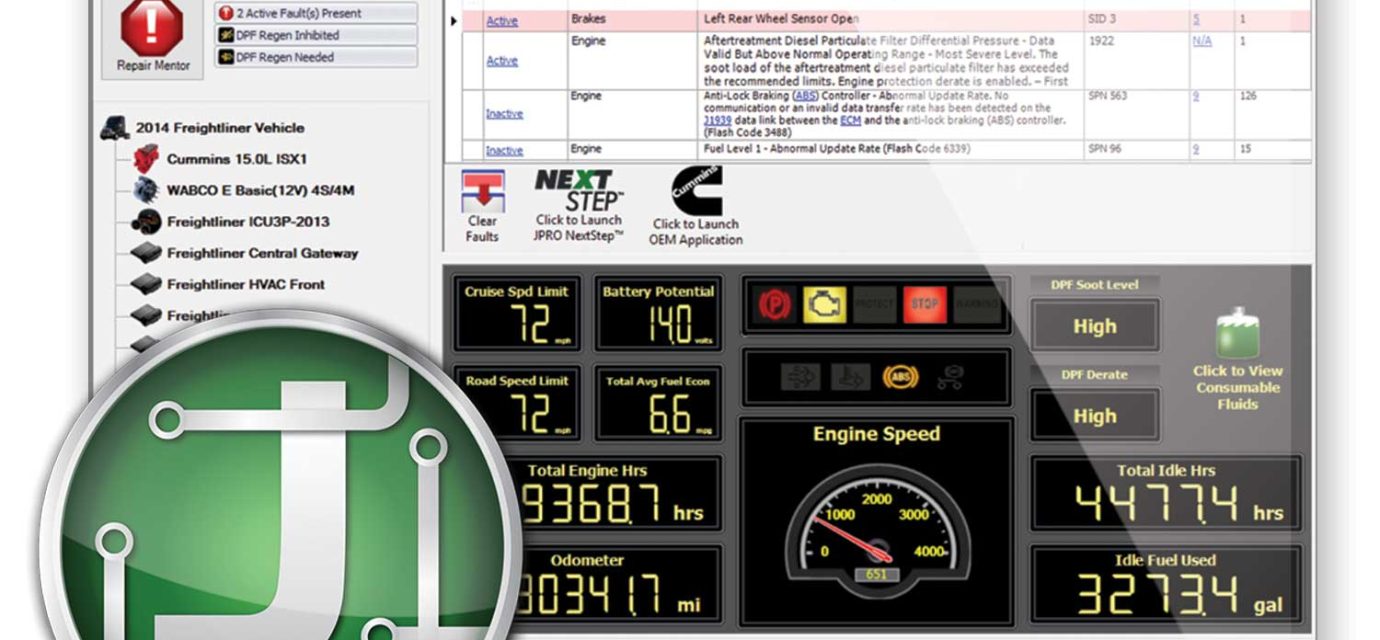Click the module icon beside Freightliner Central Gateway
1380x640 pixels.
pos(146,253)
